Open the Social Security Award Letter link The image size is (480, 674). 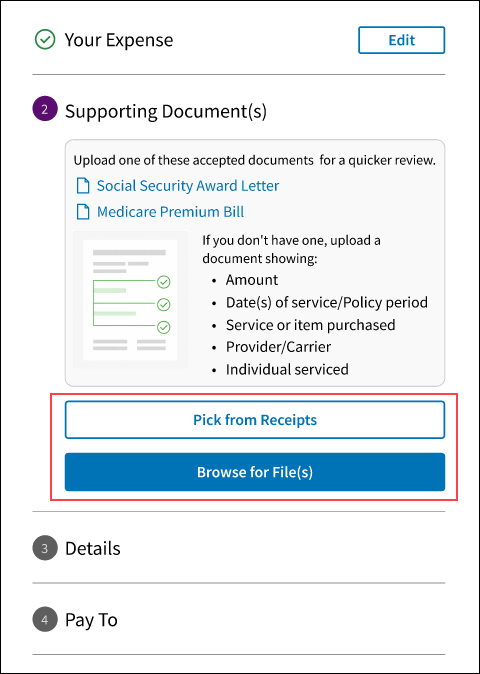188,186
